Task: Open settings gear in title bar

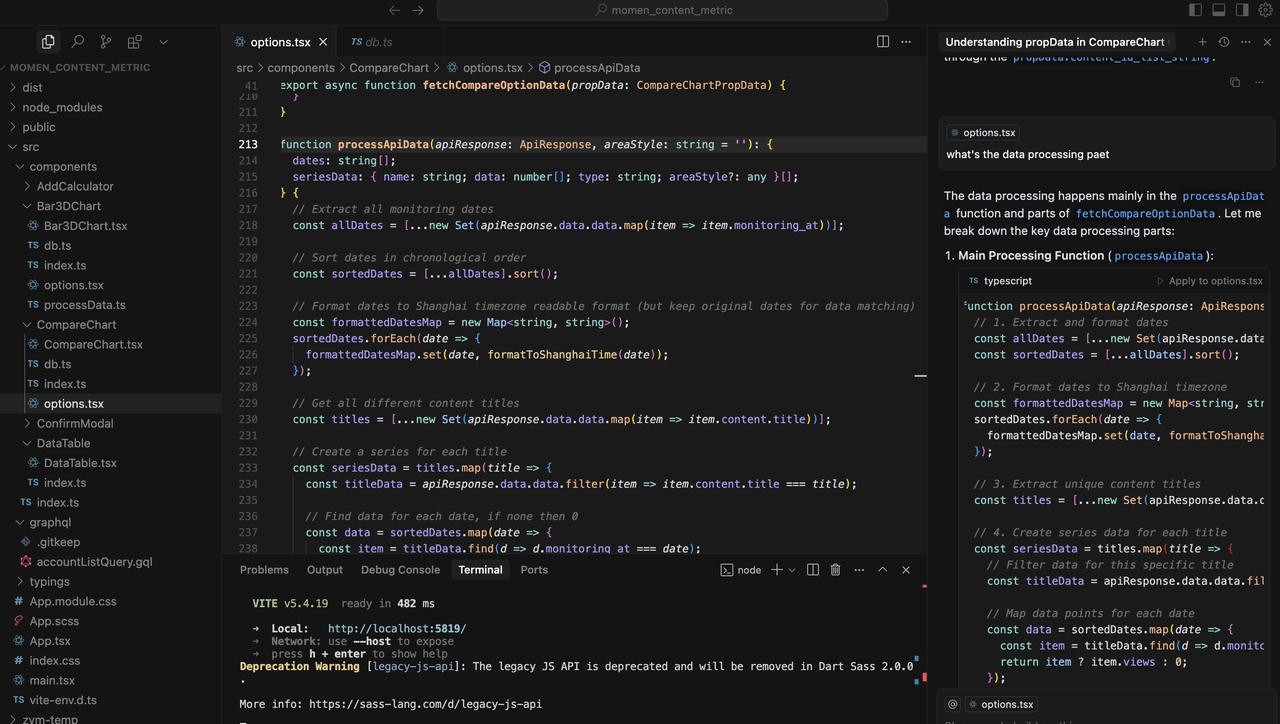Action: pyautogui.click(x=1266, y=10)
